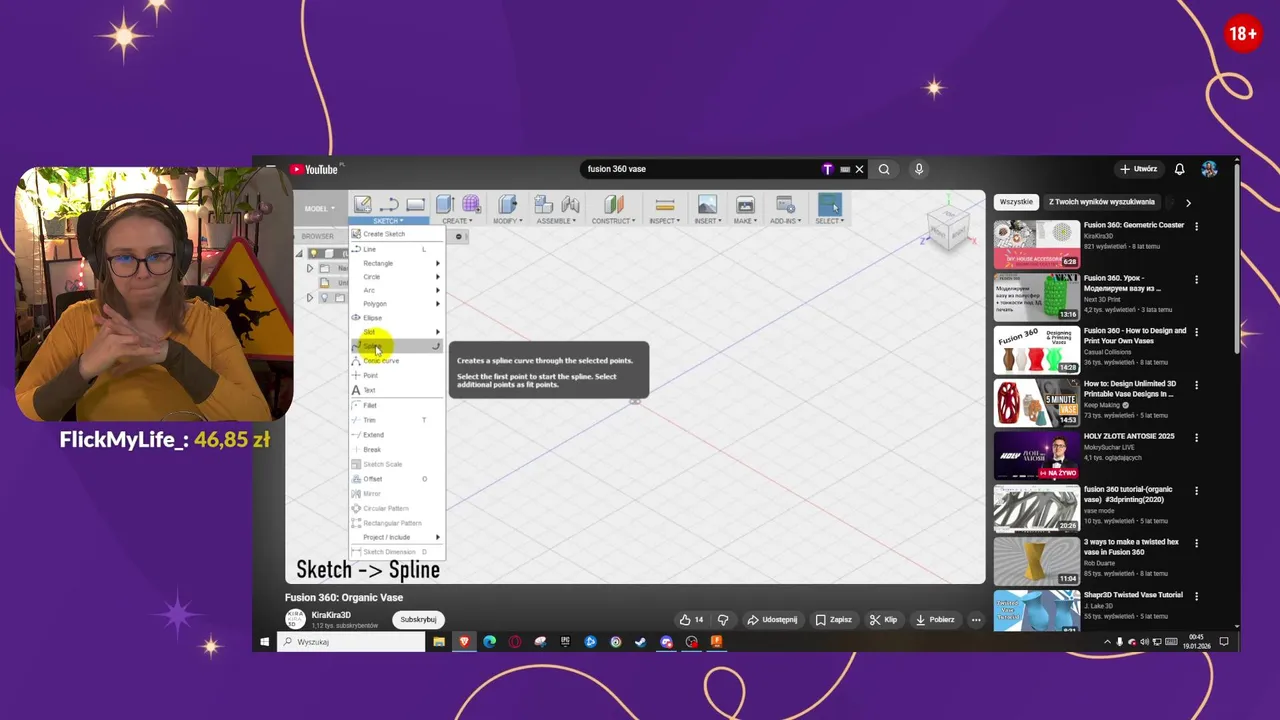Screen dimensions: 1280x720
Task: Open the ASSEMBLE dropdown menu
Action: [x=558, y=221]
